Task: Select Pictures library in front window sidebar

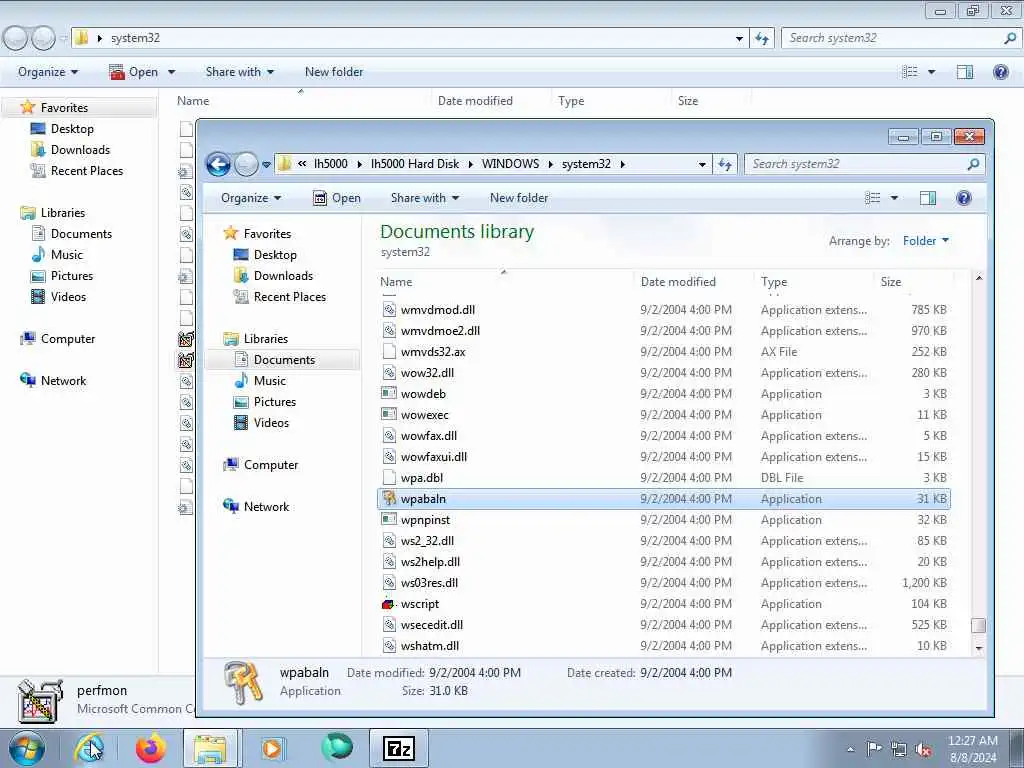Action: 274,402
